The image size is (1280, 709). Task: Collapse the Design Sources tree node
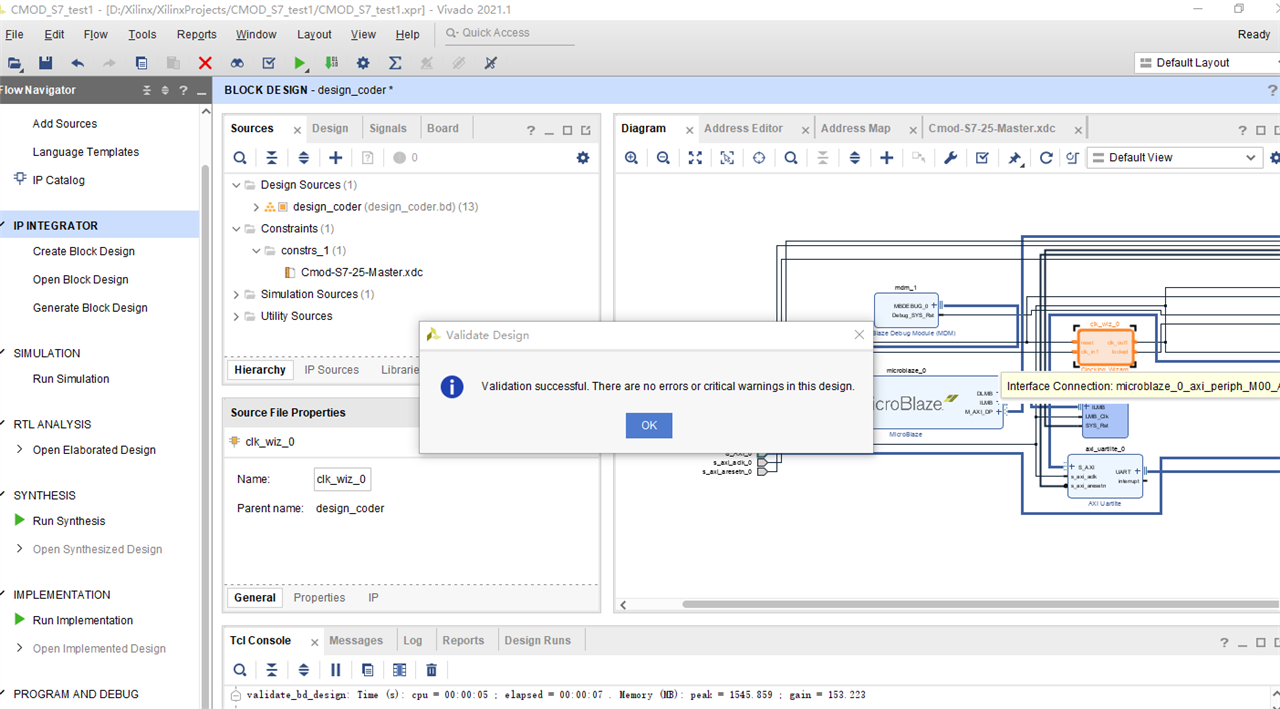[x=237, y=185]
